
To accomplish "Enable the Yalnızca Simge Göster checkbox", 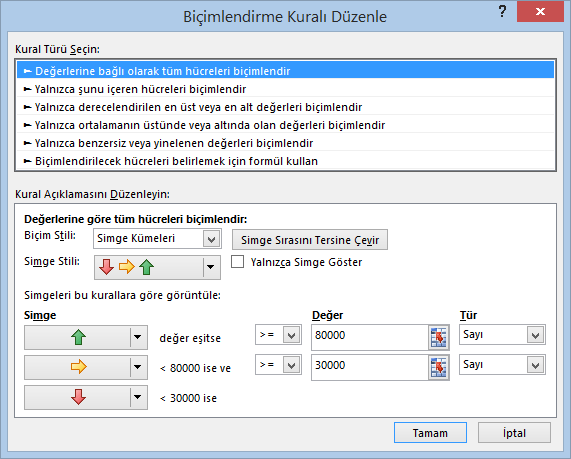I will click(x=237, y=262).
